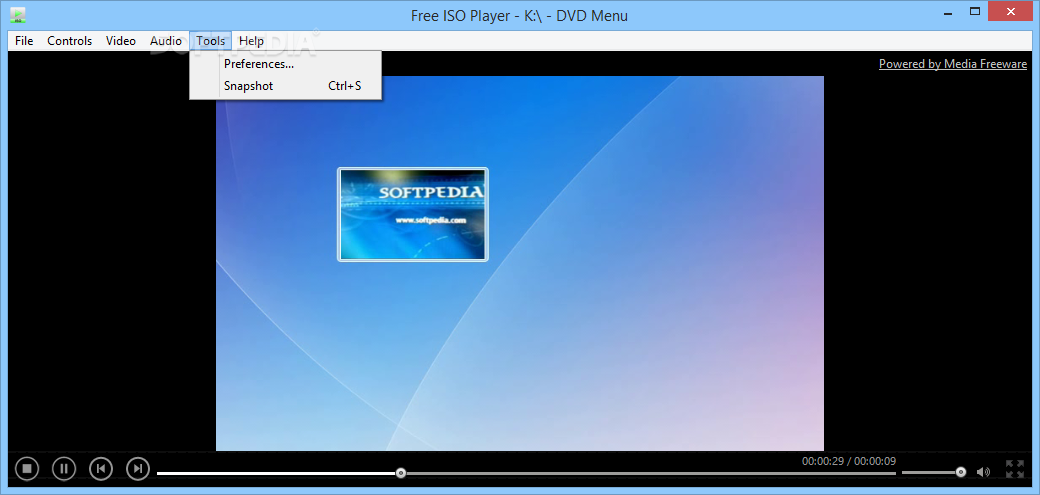Screen dimensions: 1040x495
Task: Skip to the previous chapter
Action: coord(101,468)
